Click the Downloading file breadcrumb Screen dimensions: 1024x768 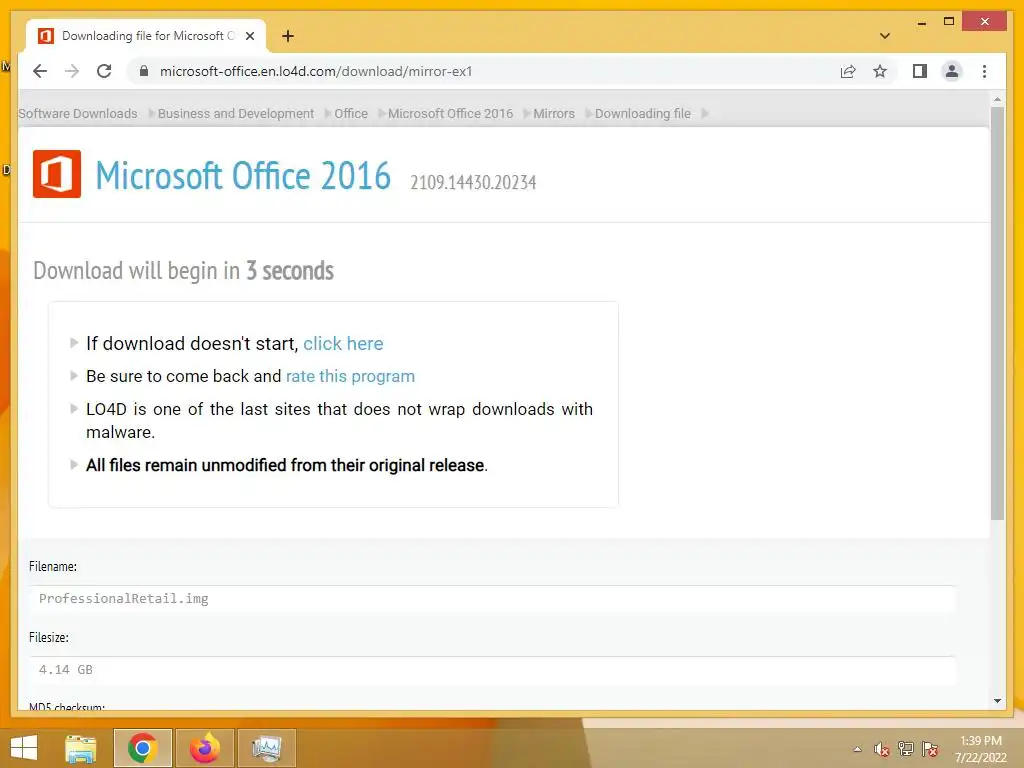coord(643,114)
